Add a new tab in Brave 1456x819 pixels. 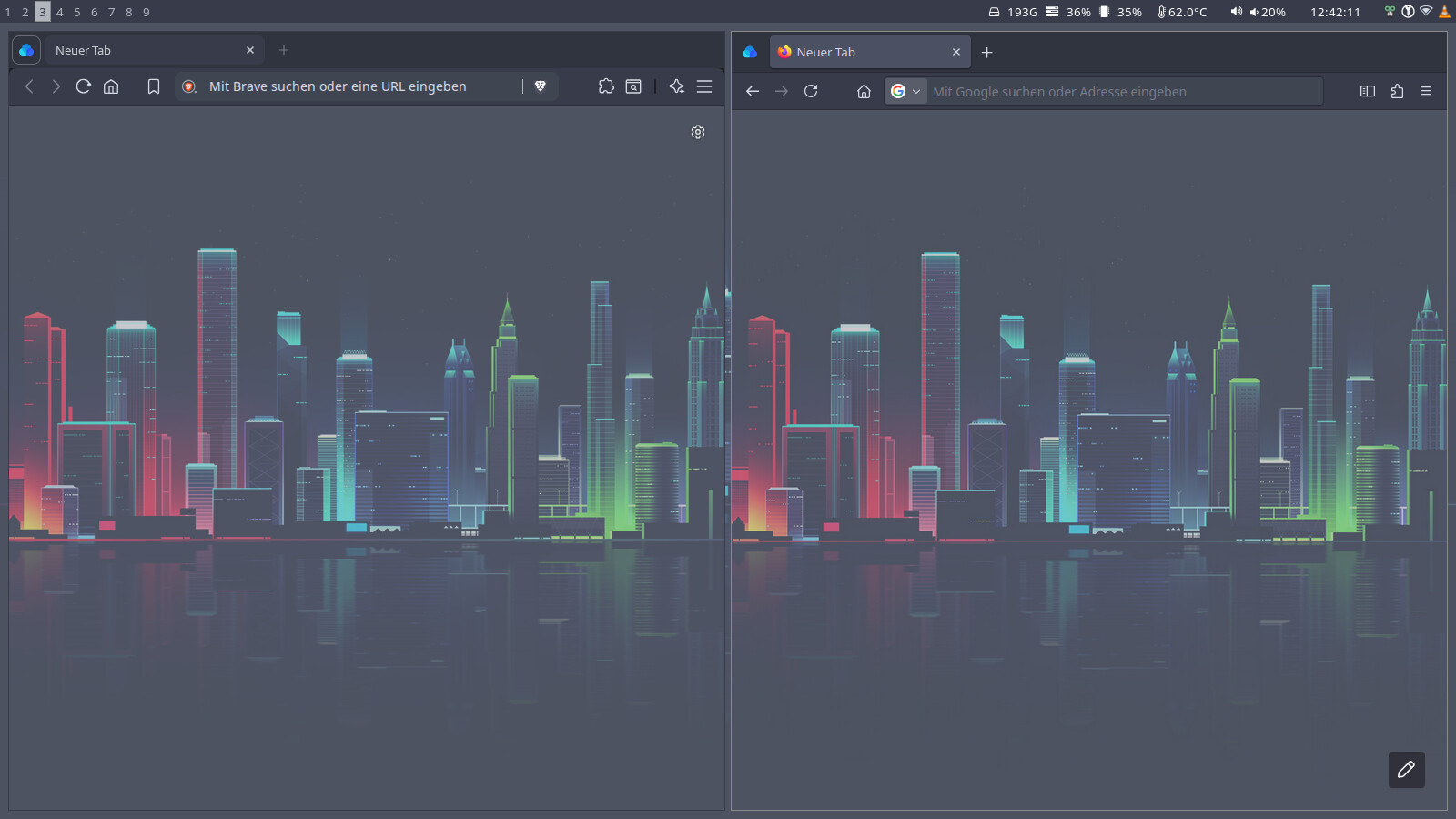coord(284,50)
